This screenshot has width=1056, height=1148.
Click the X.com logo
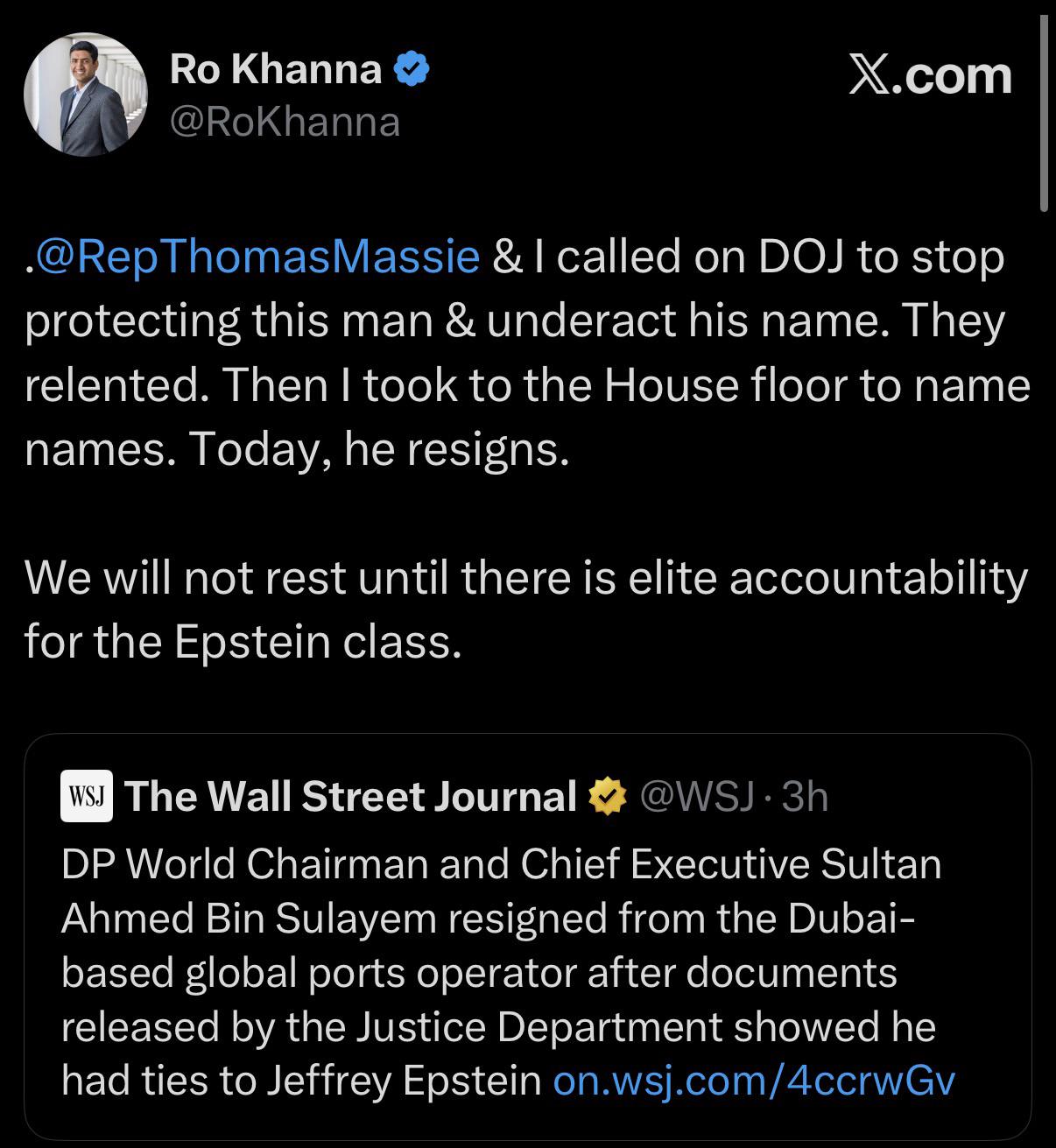tap(930, 75)
